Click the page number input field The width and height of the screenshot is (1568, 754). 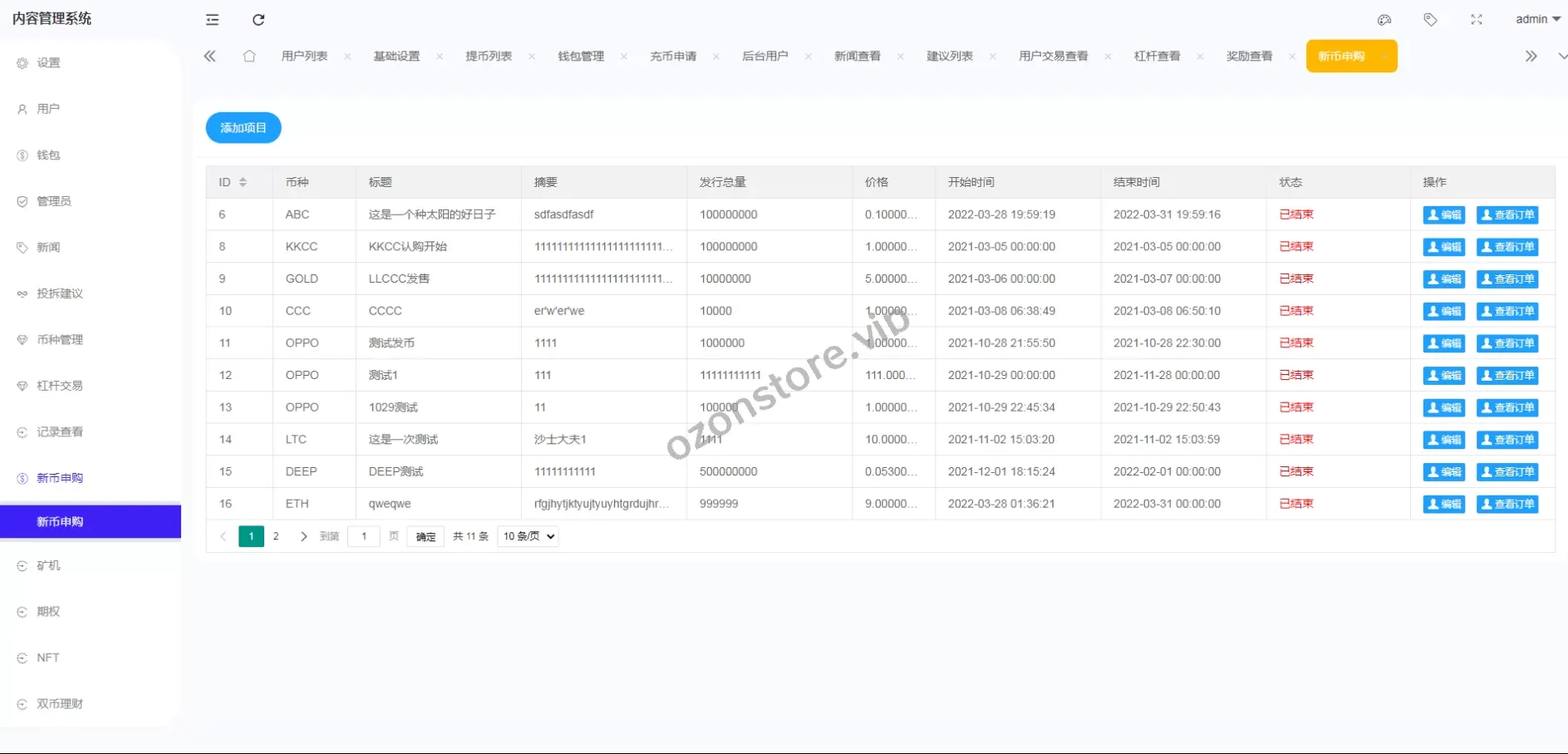pyautogui.click(x=364, y=536)
